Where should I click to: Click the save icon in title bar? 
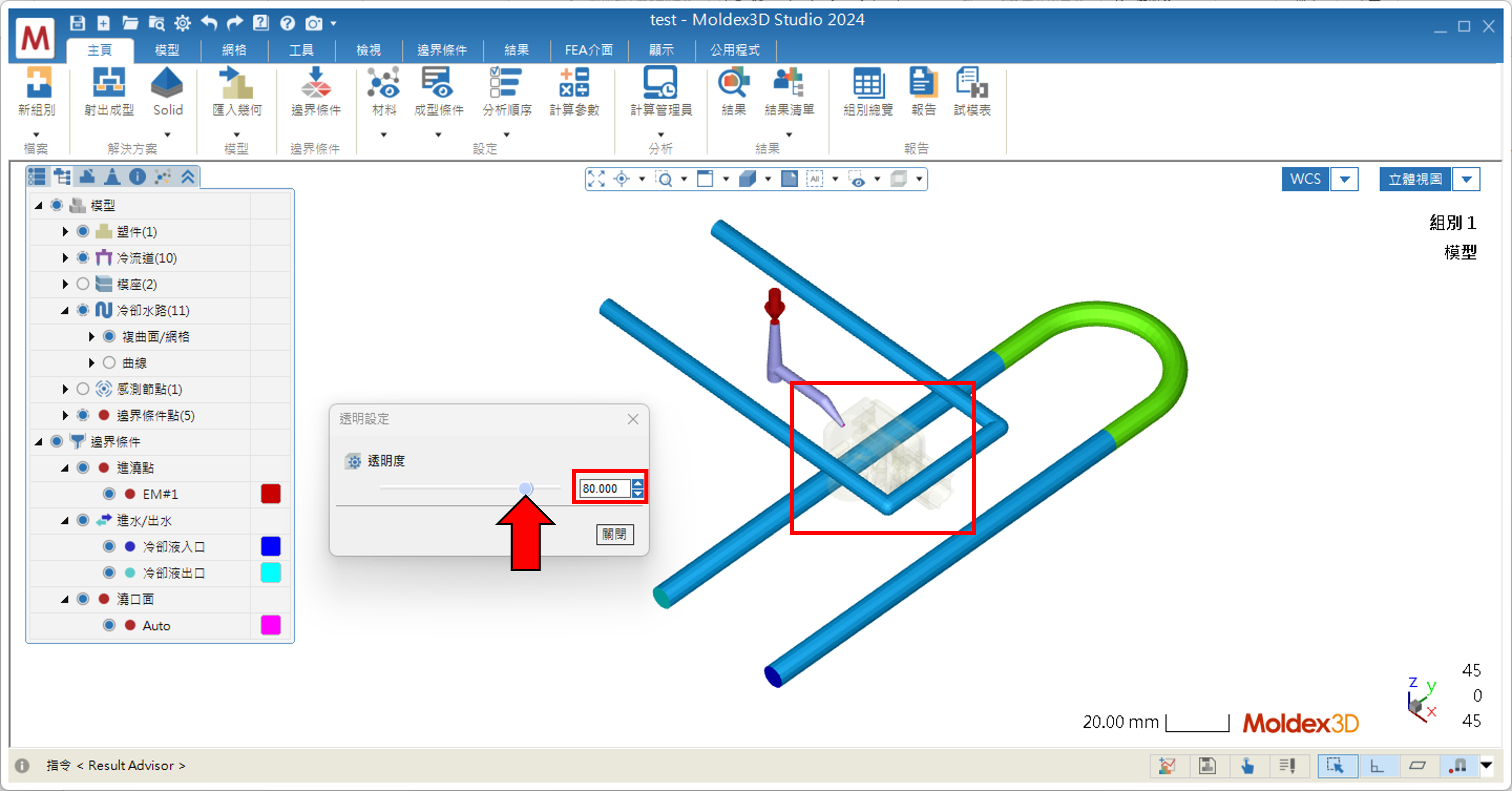coord(78,23)
